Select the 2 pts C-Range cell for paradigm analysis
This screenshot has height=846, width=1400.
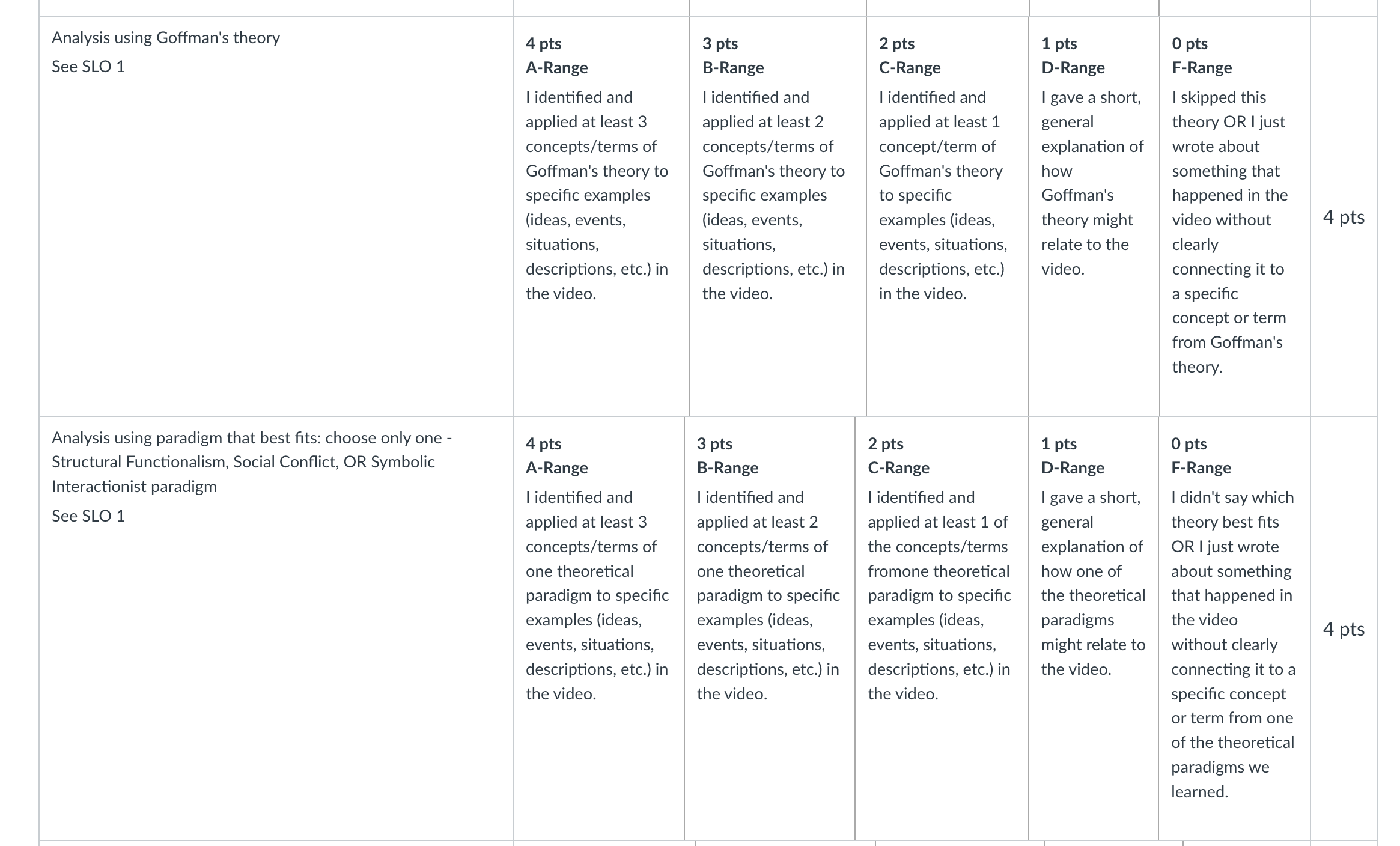[942, 628]
